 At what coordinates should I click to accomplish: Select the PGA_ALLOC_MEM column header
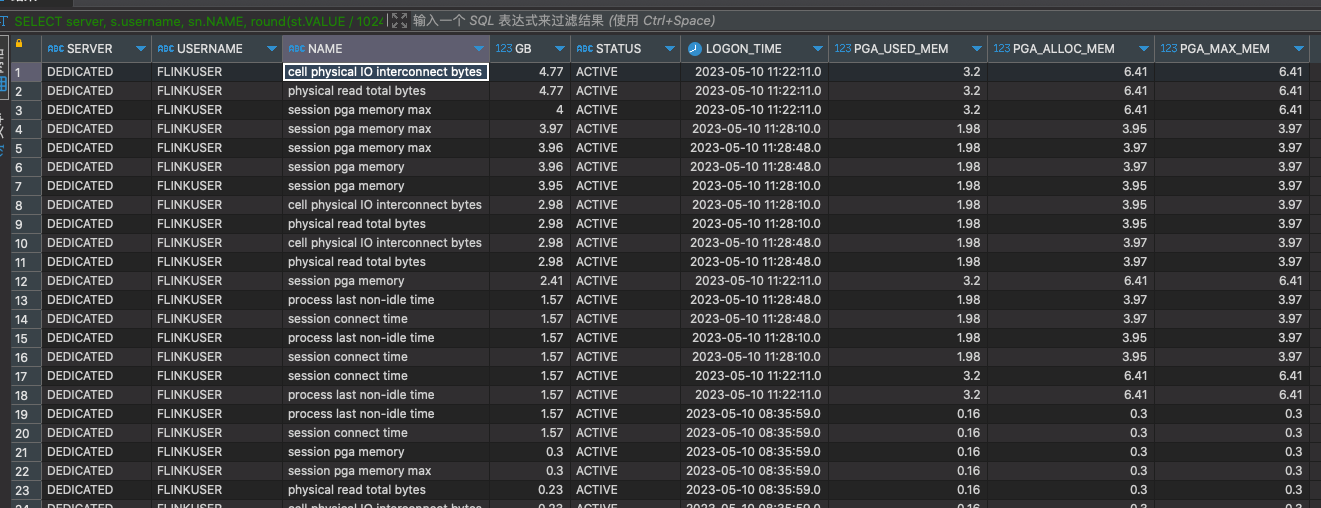[1064, 49]
